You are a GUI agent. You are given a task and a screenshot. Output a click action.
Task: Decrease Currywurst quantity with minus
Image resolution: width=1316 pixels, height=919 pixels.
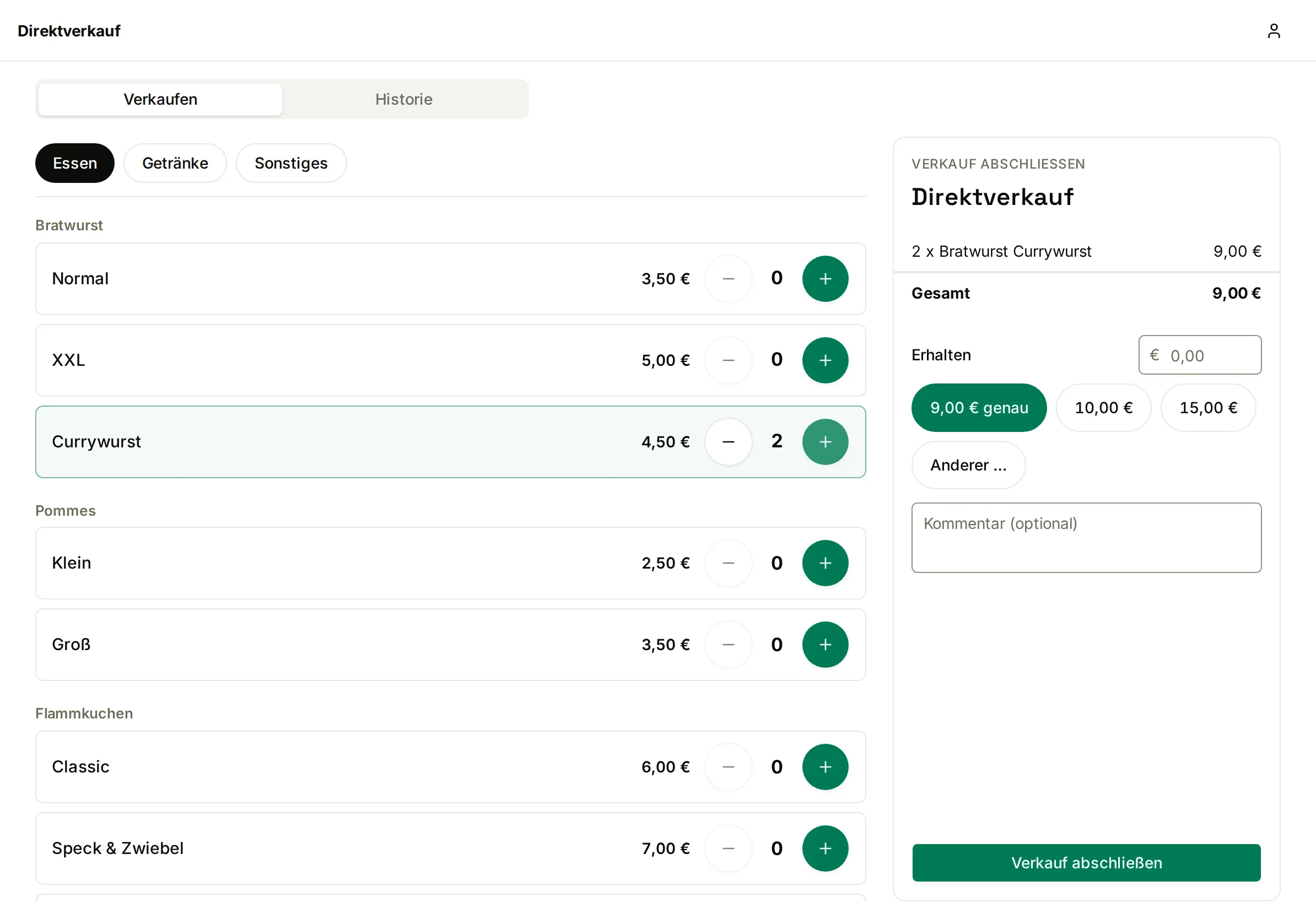(728, 441)
